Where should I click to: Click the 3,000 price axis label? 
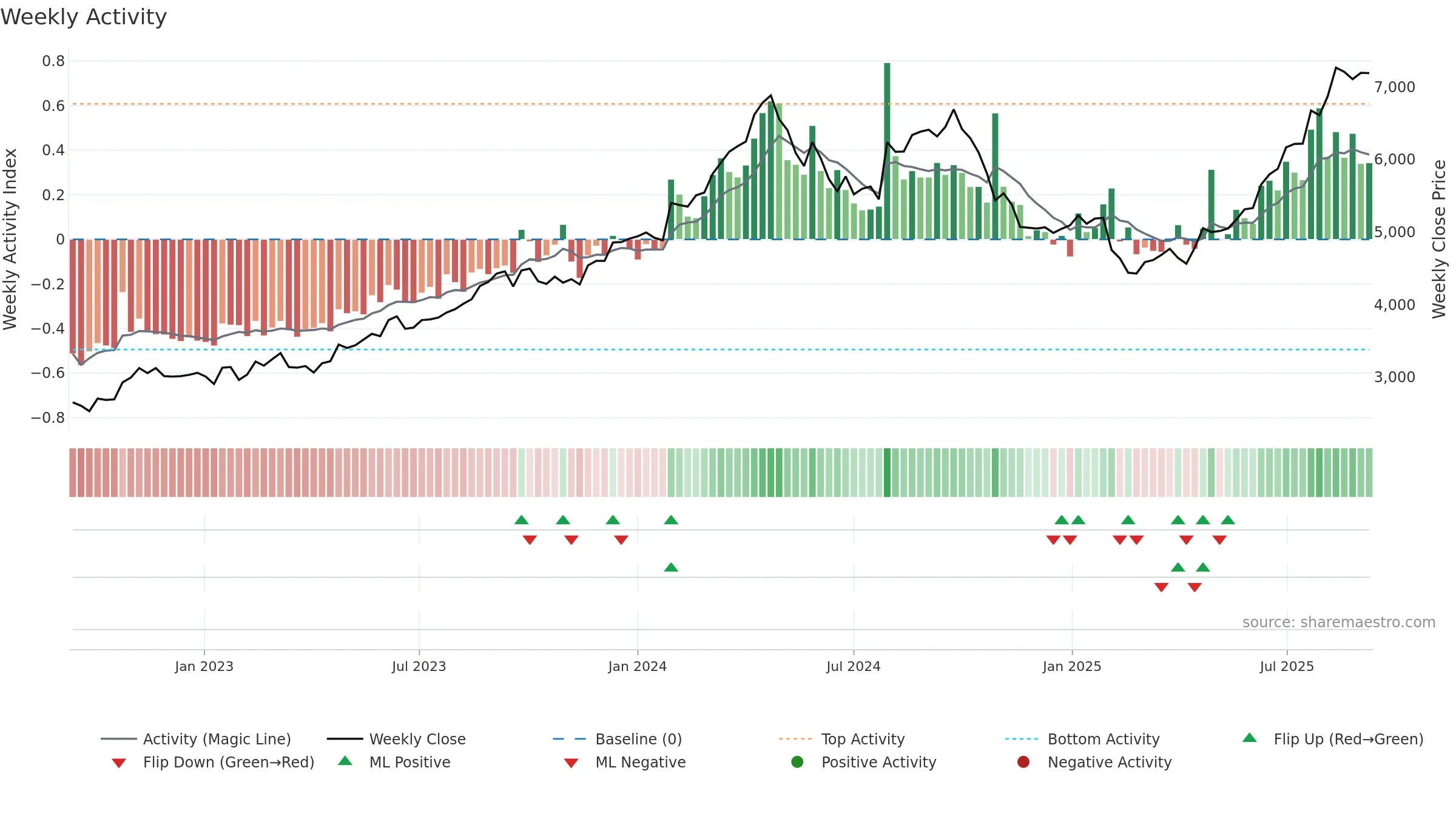pos(1395,377)
